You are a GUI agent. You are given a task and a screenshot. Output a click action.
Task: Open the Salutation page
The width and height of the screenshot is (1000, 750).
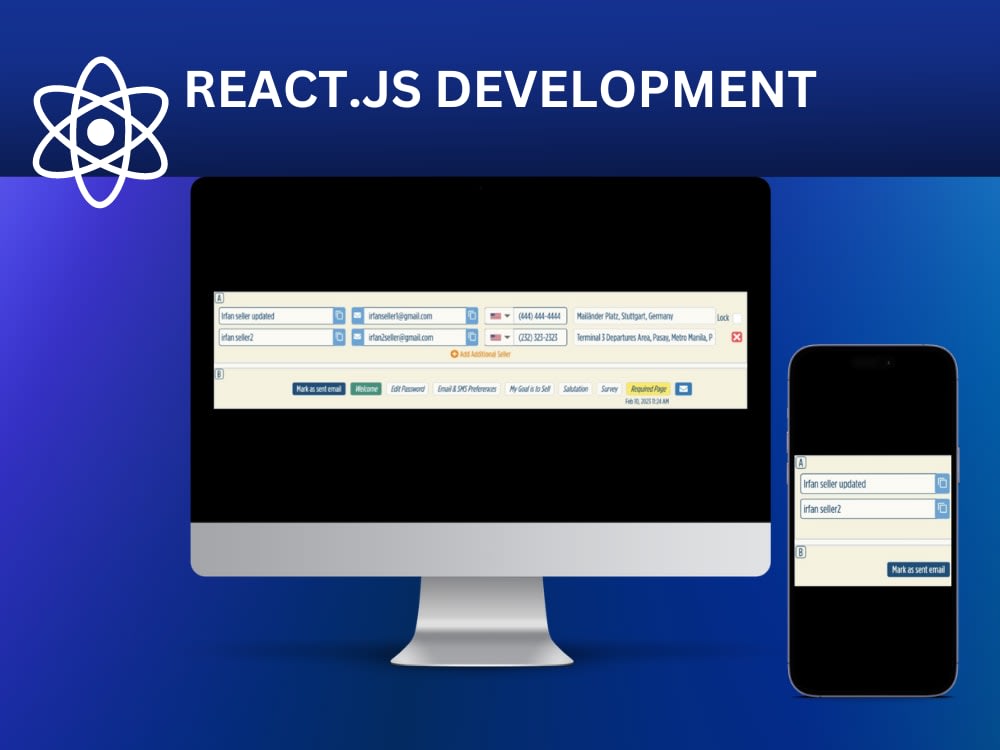(x=575, y=388)
